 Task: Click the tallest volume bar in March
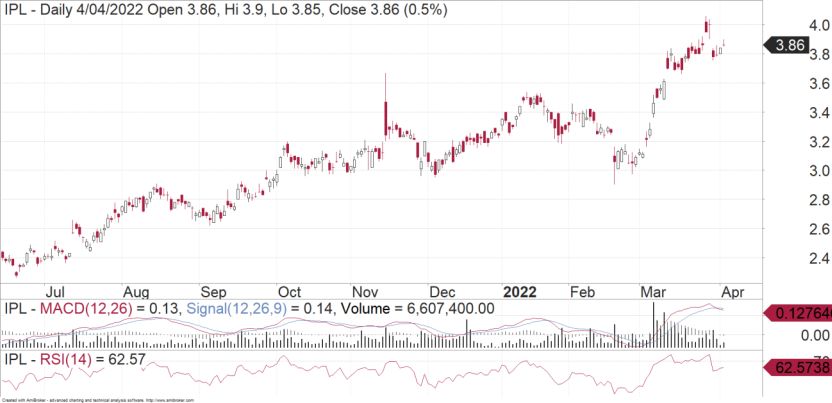point(654,325)
